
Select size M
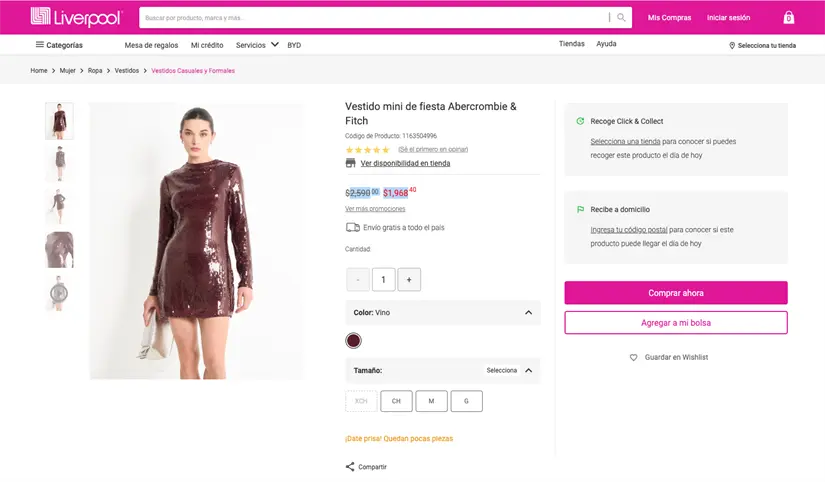tap(431, 401)
